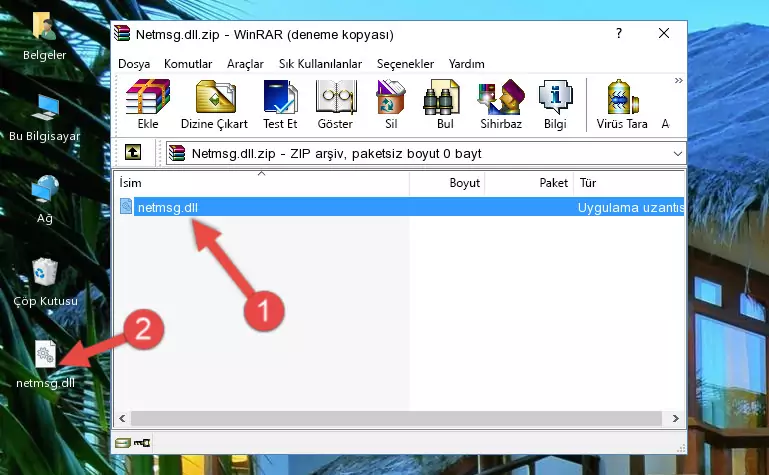Go up one folder level

click(133, 152)
